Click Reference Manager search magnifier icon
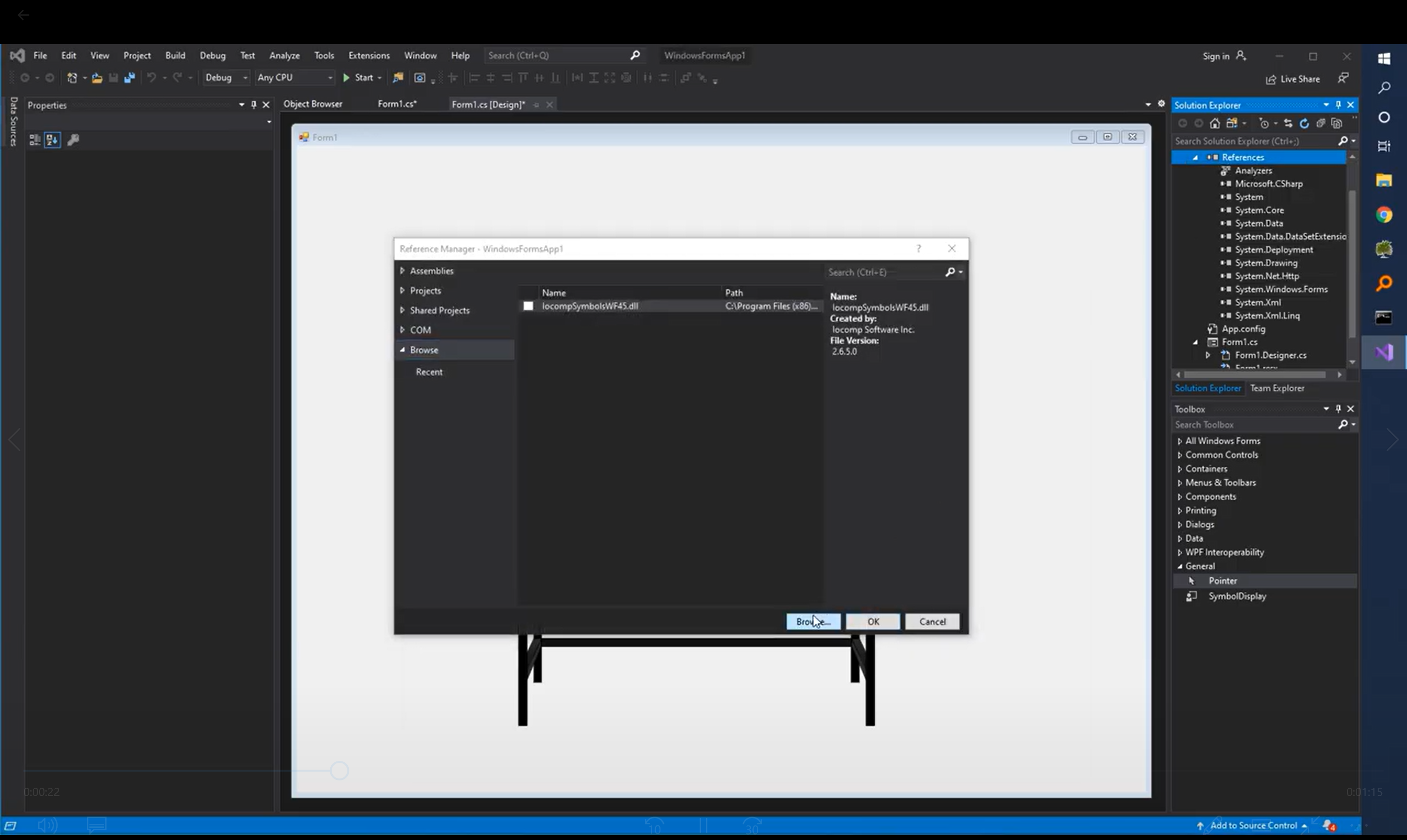Image resolution: width=1407 pixels, height=840 pixels. tap(950, 272)
